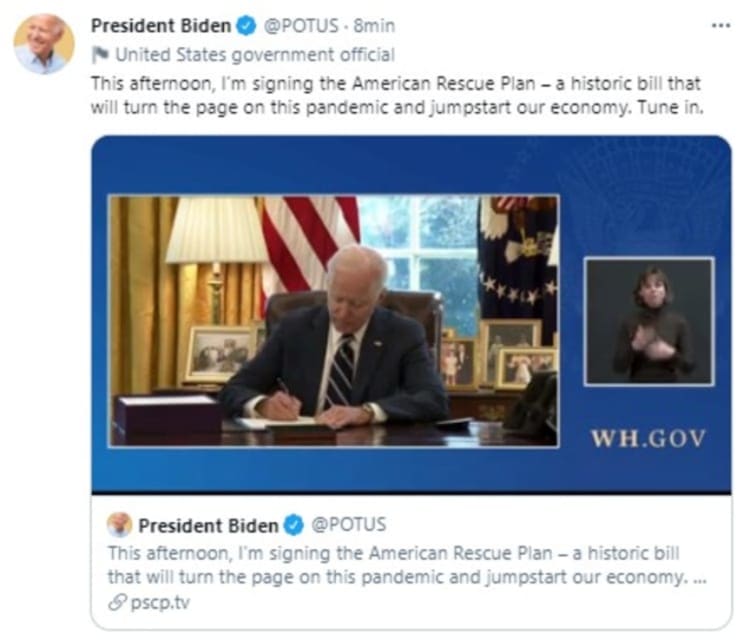Click the verified badge in the quoted card
Image resolution: width=750 pixels, height=641 pixels.
pyautogui.click(x=294, y=525)
